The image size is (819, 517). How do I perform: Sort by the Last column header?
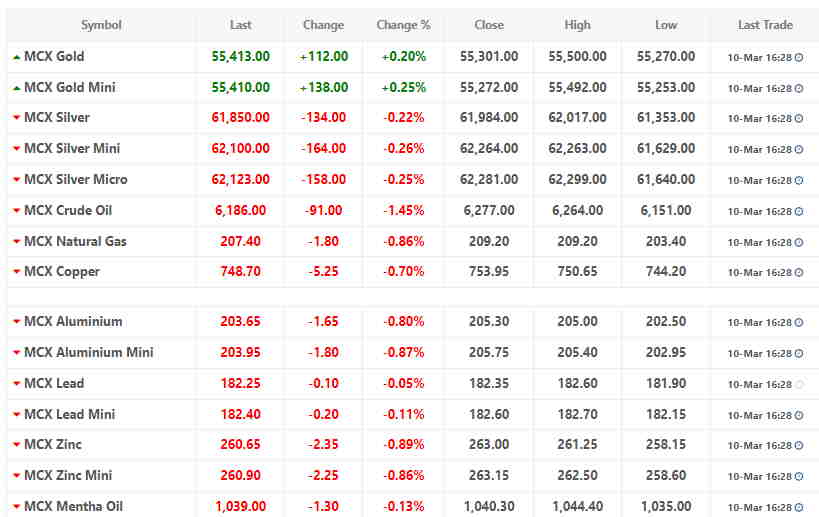pos(240,25)
